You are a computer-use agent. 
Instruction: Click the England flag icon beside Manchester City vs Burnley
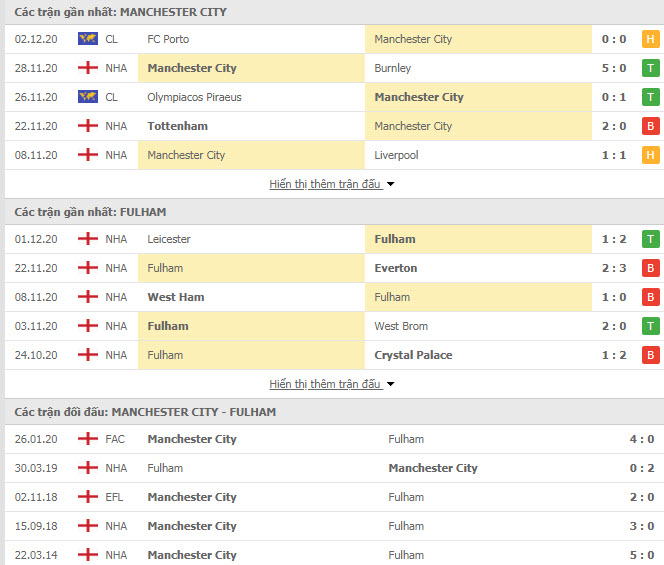click(88, 68)
